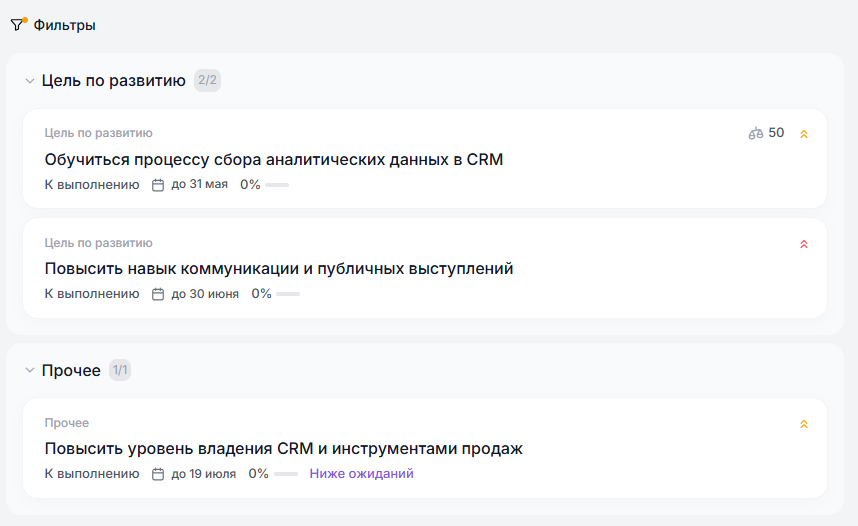858x526 pixels.
Task: Click progress bar of the communication goal
Action: point(288,294)
